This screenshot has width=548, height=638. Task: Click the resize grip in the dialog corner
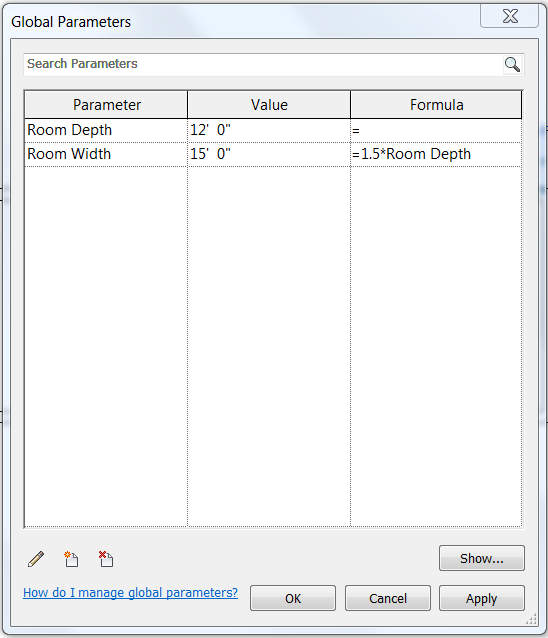(531, 619)
